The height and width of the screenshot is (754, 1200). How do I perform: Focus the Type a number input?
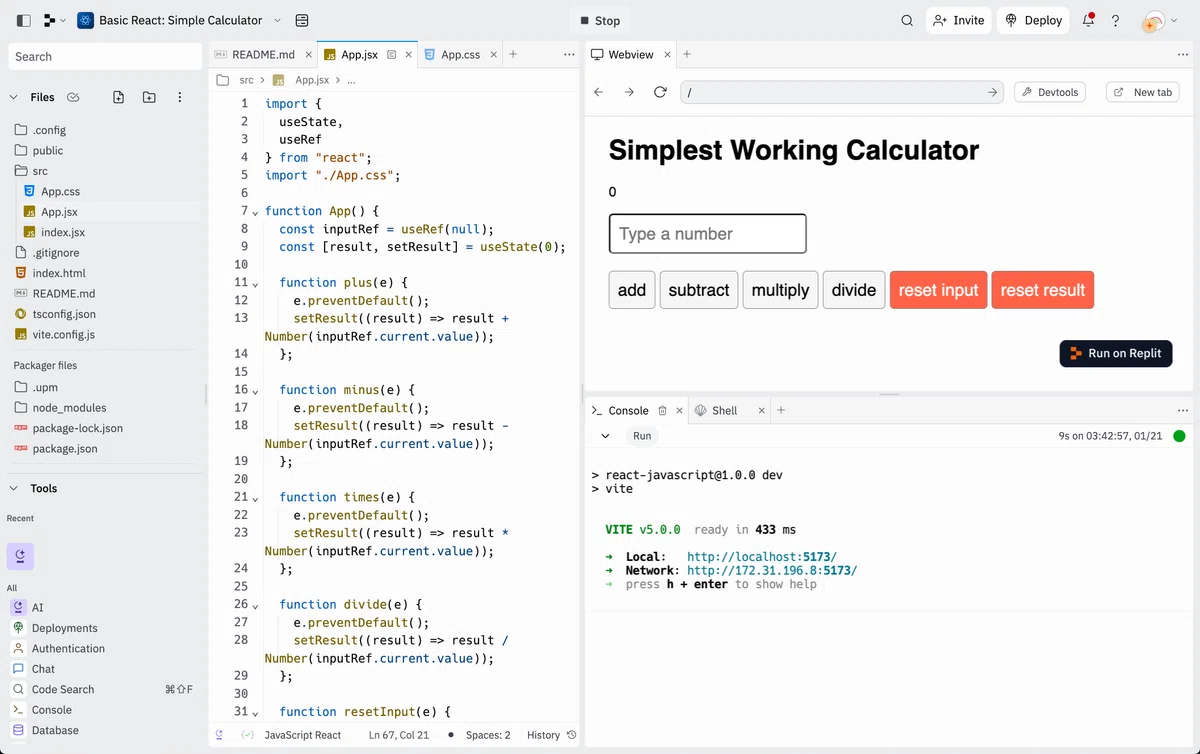click(708, 234)
